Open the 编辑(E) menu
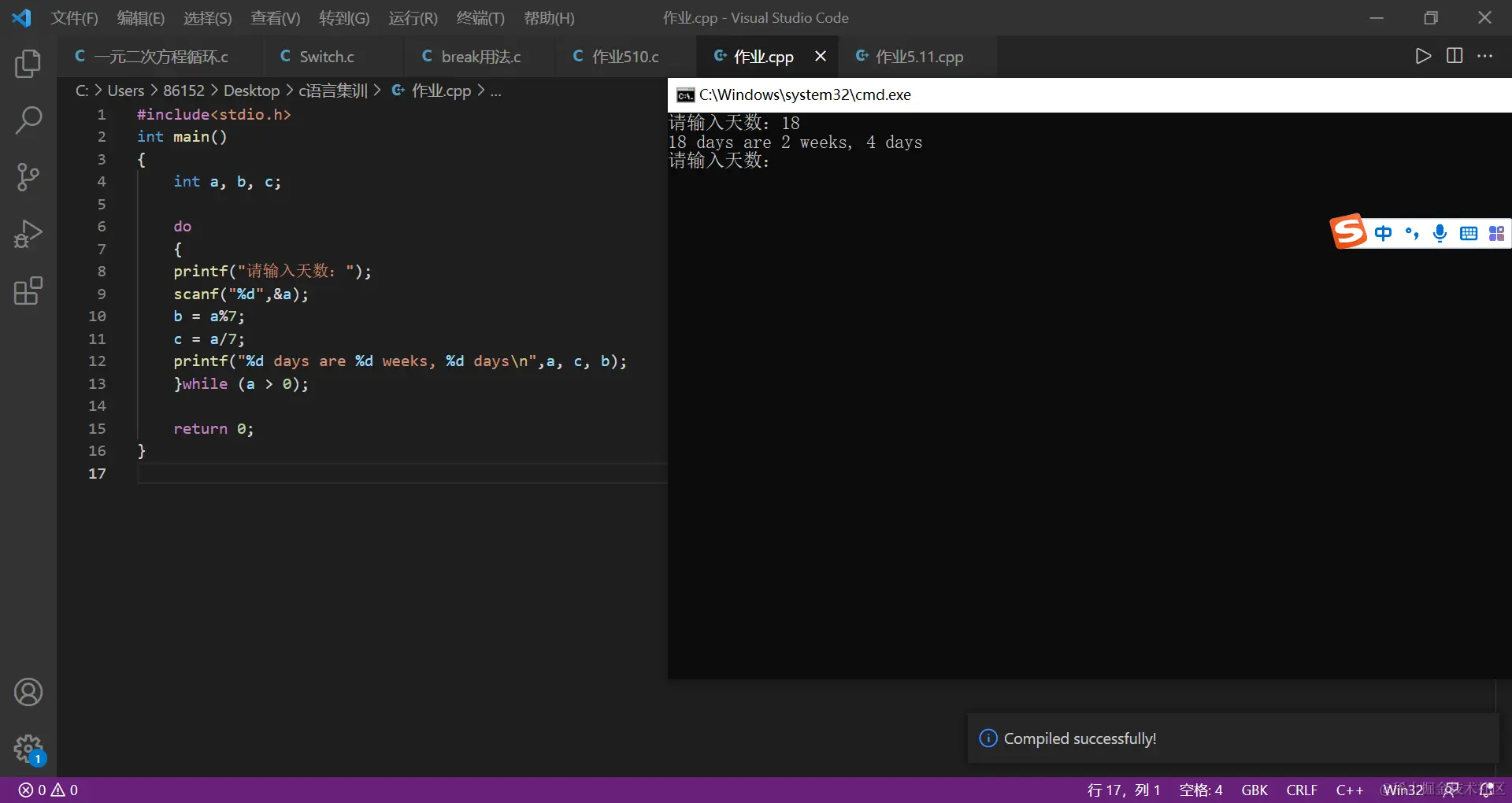Screen dimensions: 1512x803 point(141,17)
